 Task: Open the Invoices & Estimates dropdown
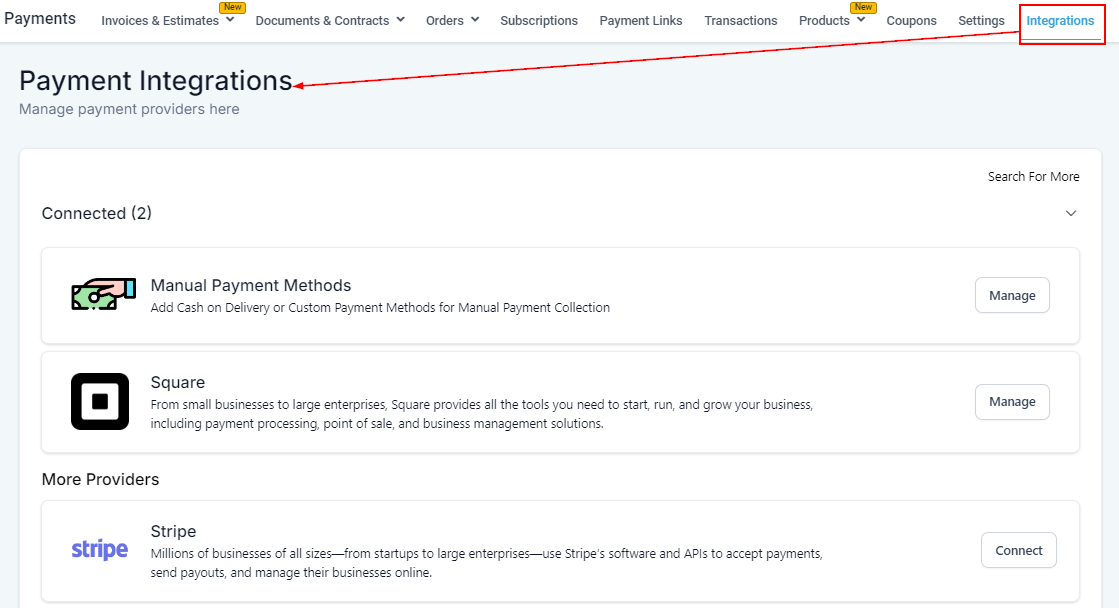click(x=168, y=21)
